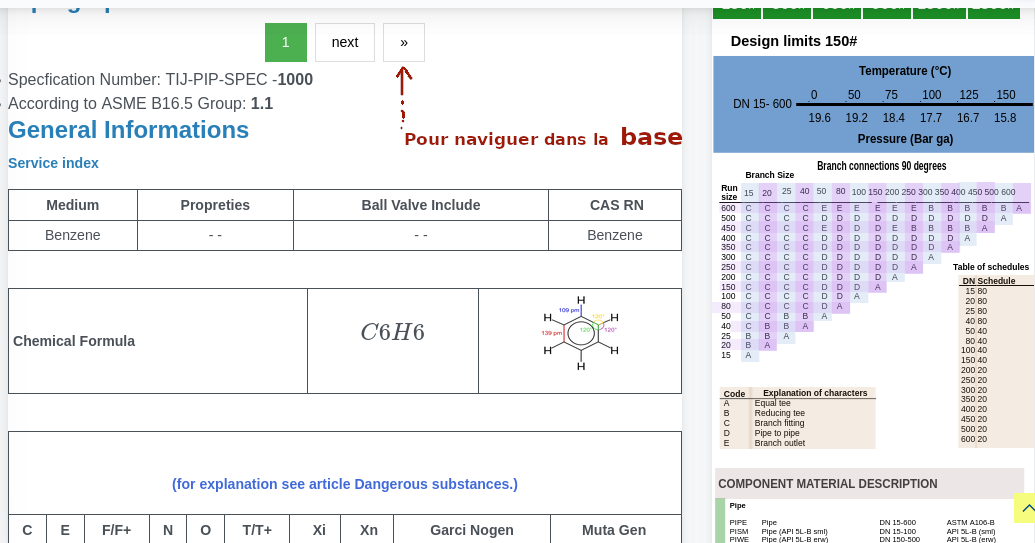Click the F/F+ hazard column header
The height and width of the screenshot is (543, 1035).
pyautogui.click(x=117, y=530)
